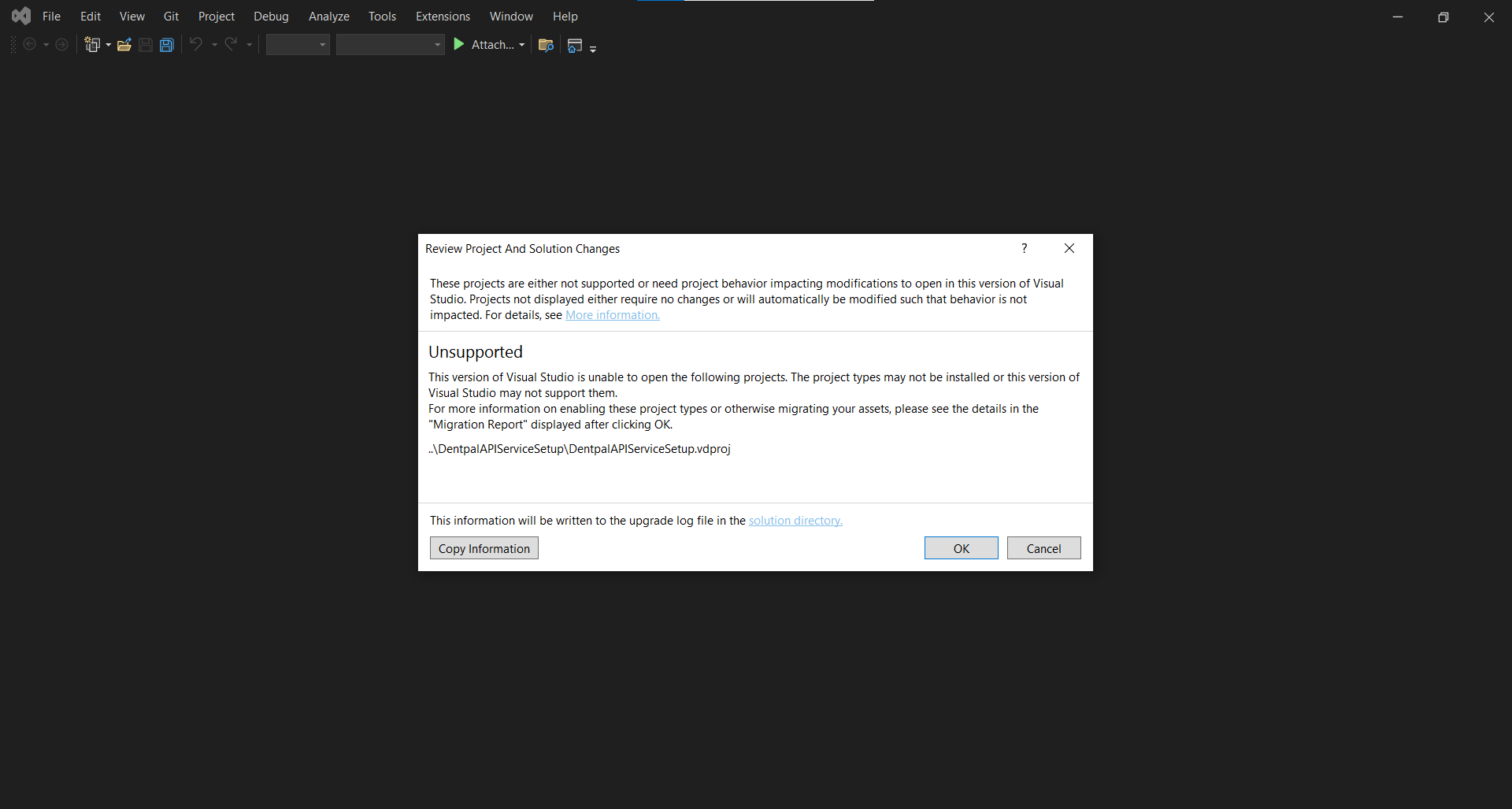Click the Open File folder icon

pyautogui.click(x=124, y=45)
